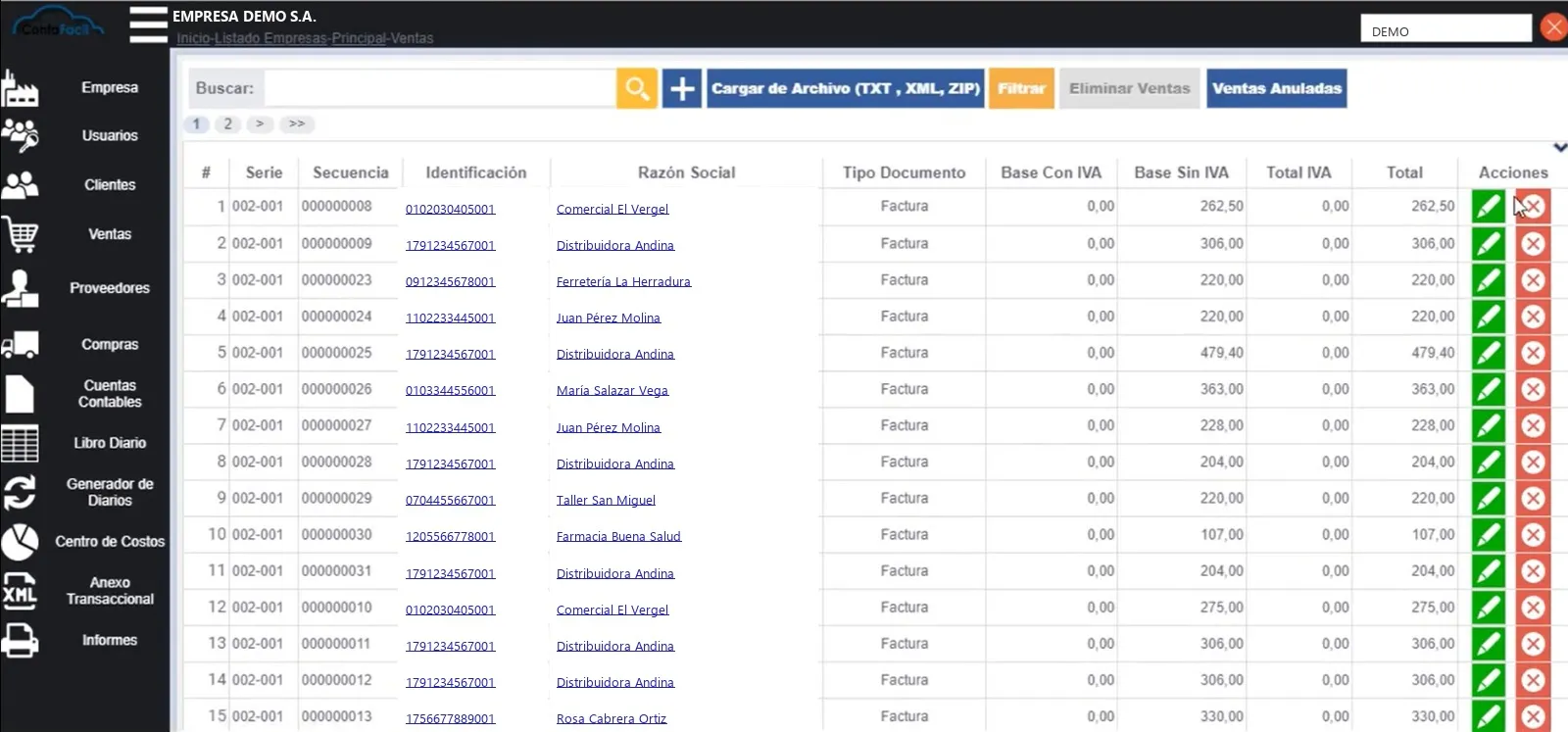Edit the Ferretería La Herradura sale

click(1489, 280)
